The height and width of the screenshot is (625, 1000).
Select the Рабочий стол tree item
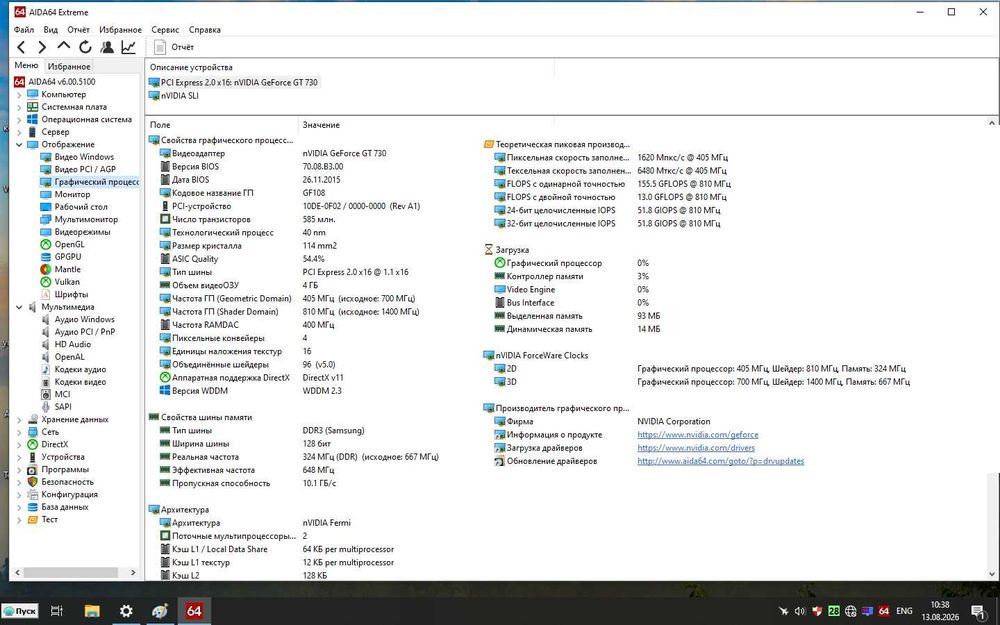[x=81, y=207]
